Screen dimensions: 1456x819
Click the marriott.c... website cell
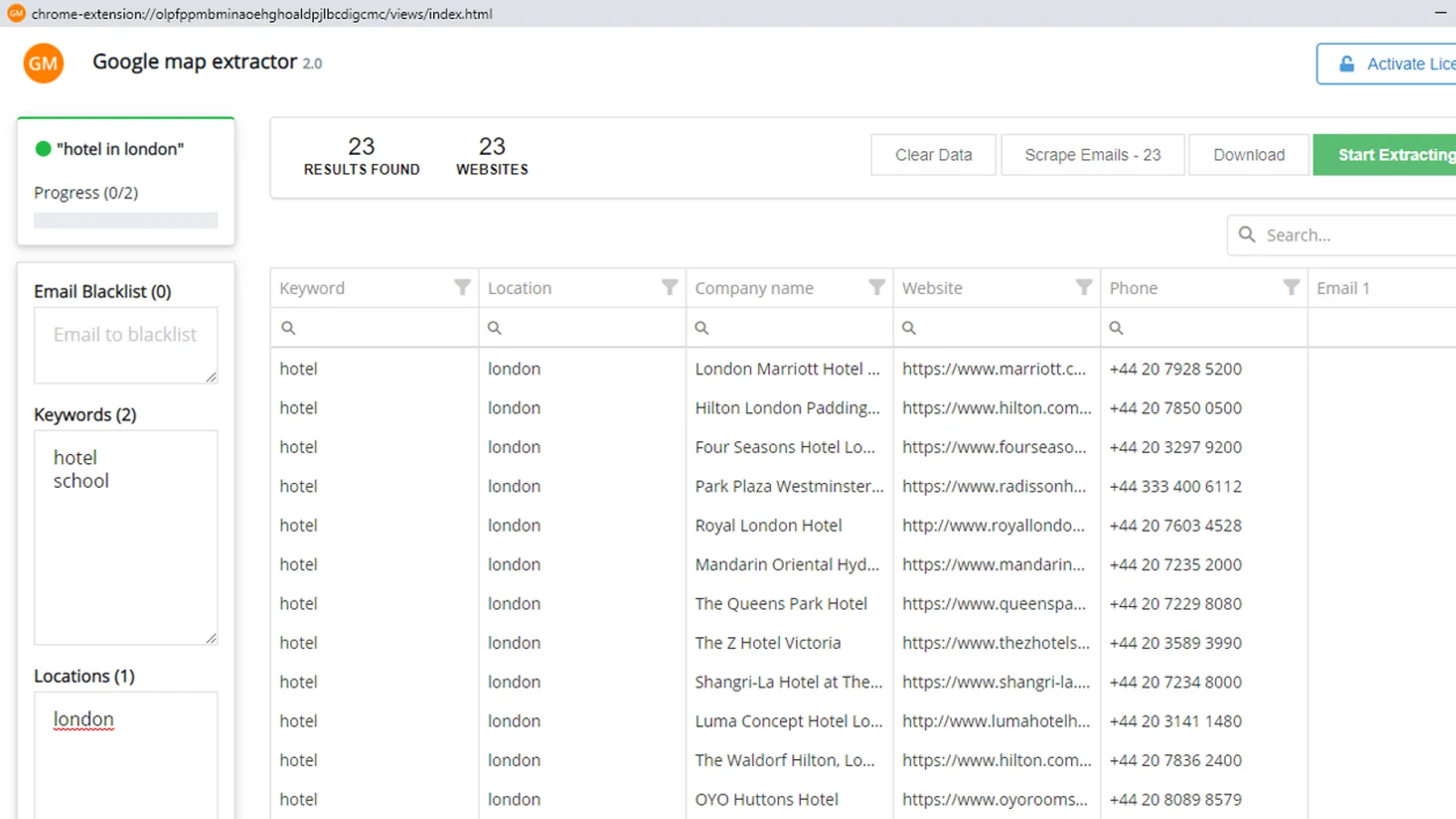996,369
